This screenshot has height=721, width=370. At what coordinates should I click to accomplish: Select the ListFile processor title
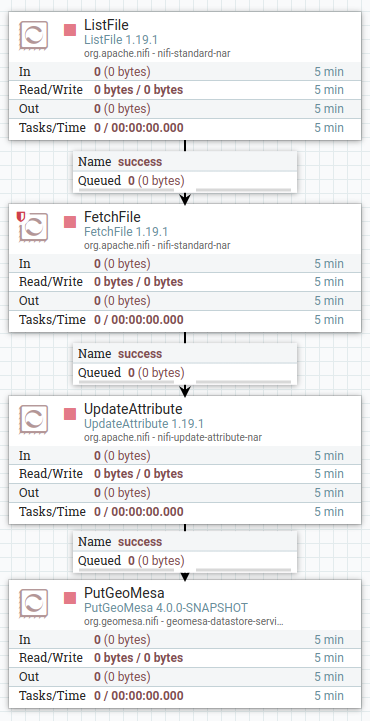coord(106,25)
